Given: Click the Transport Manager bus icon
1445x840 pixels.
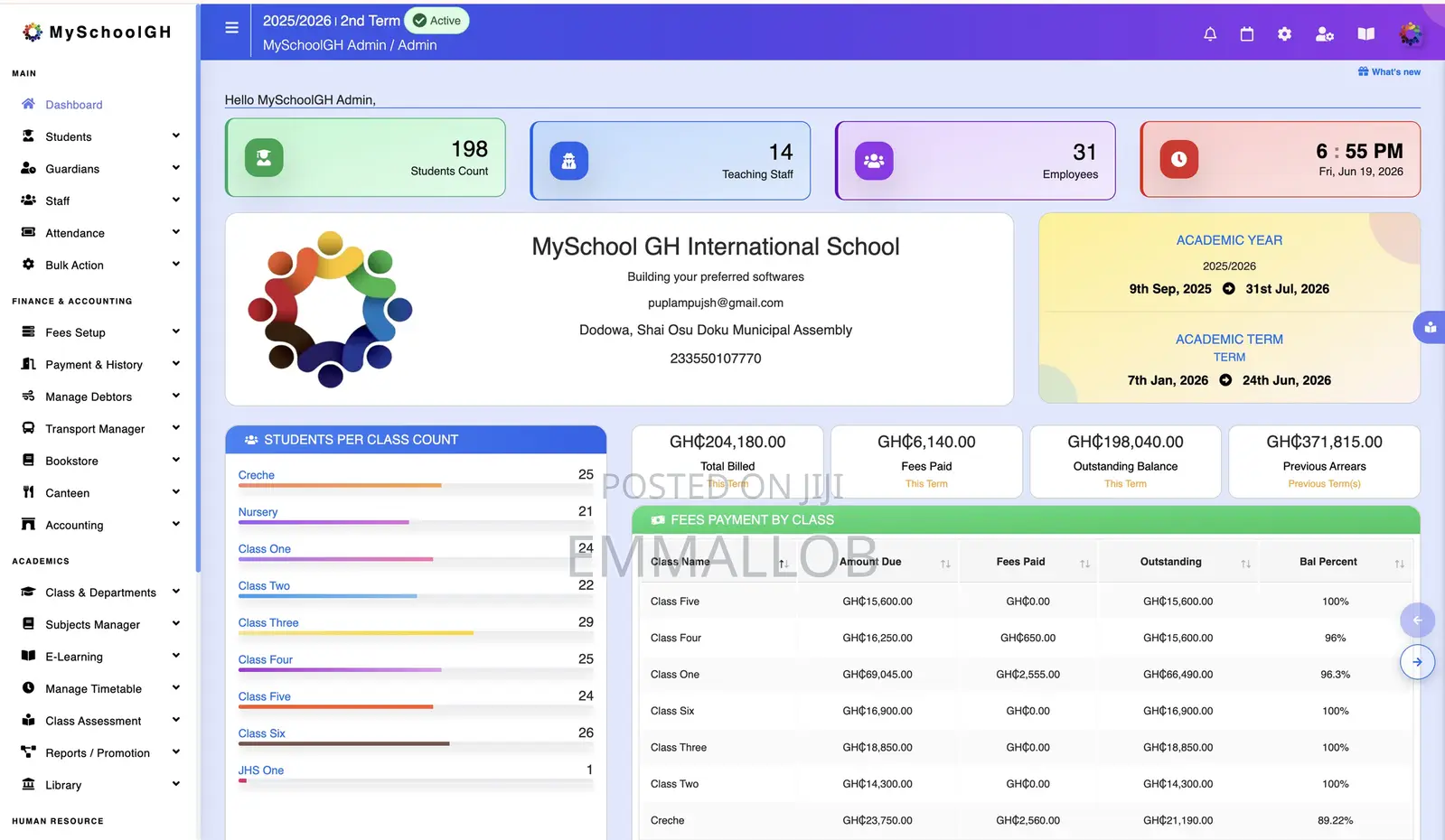Looking at the screenshot, I should pyautogui.click(x=28, y=428).
